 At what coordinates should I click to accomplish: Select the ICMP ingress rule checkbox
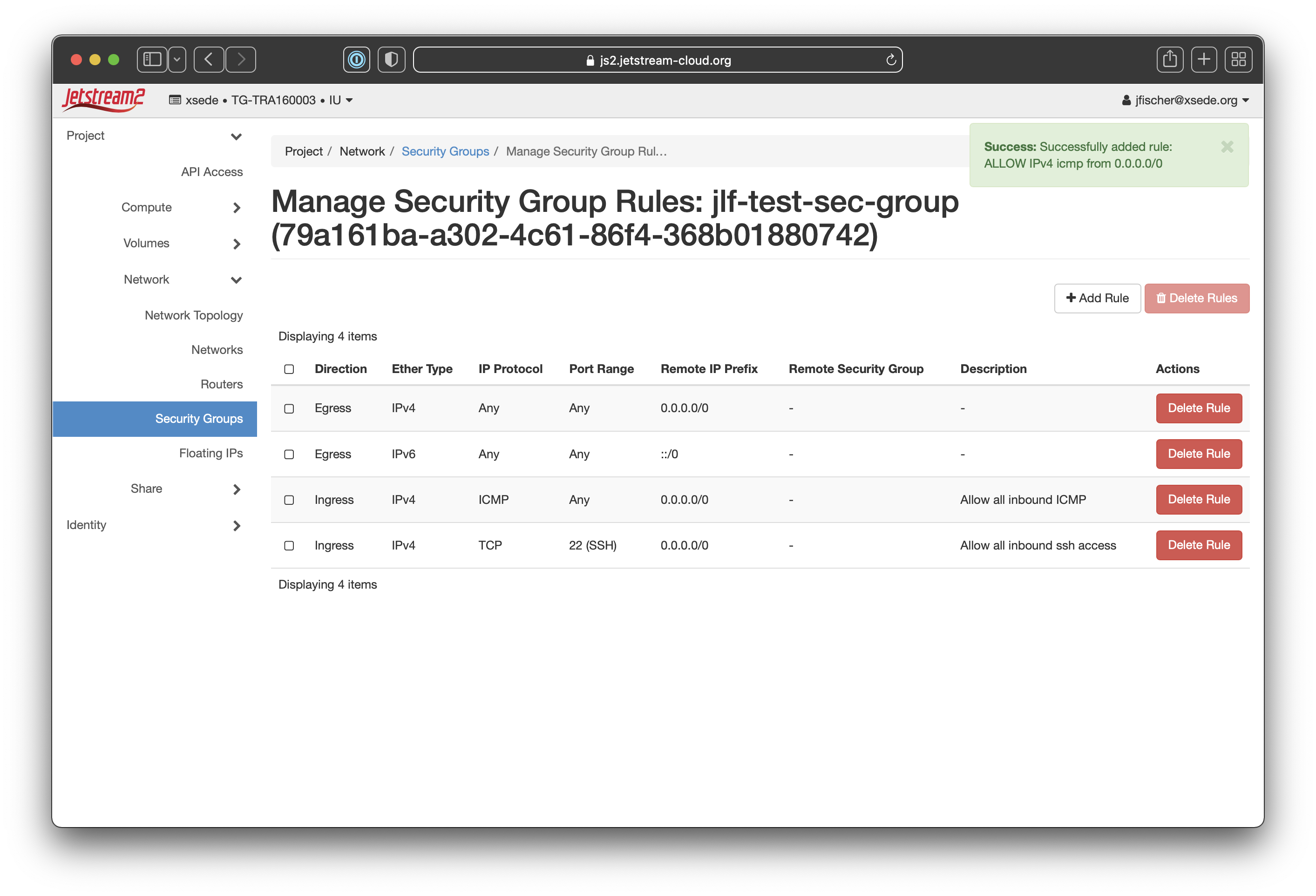(x=289, y=500)
